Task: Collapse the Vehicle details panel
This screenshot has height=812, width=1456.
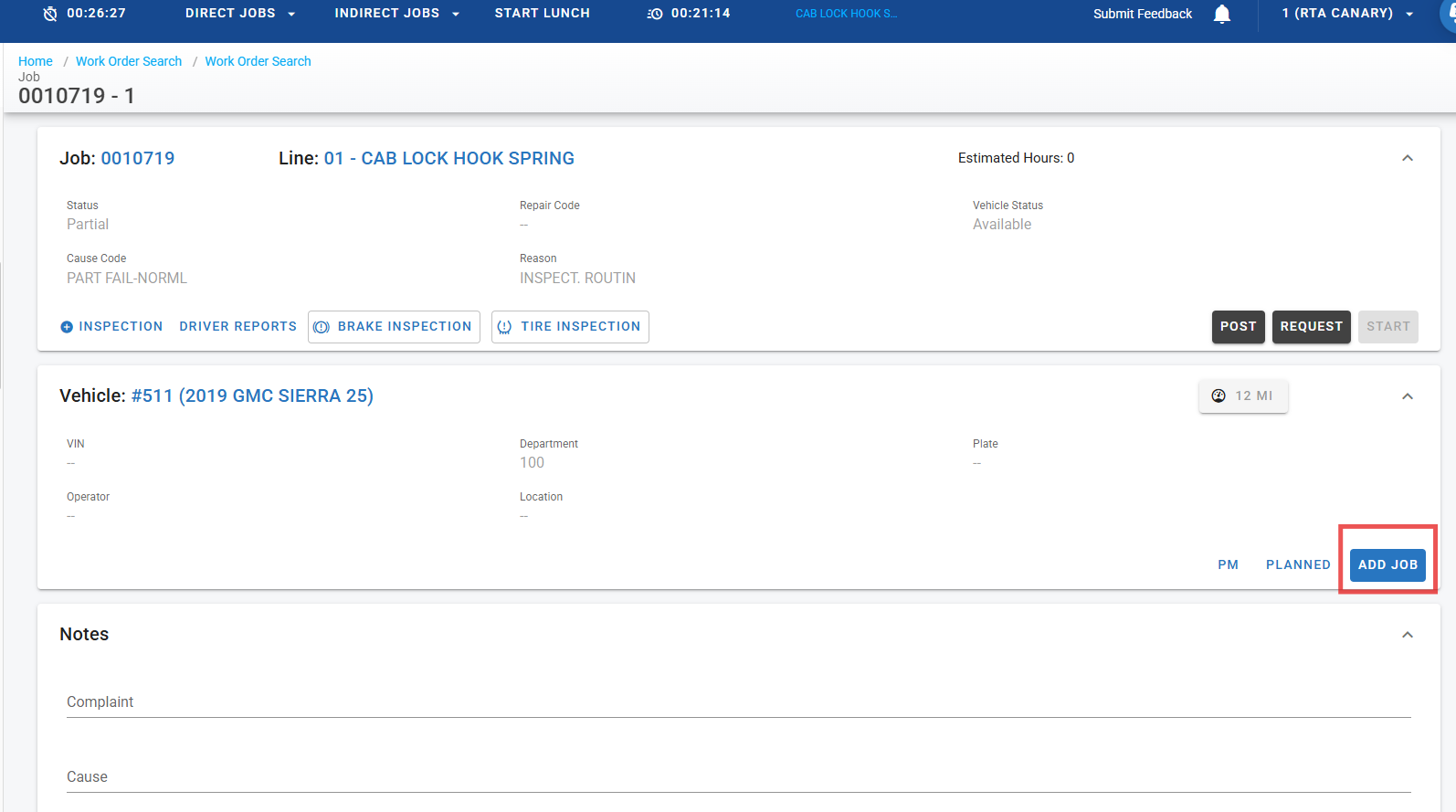Action: click(1407, 396)
